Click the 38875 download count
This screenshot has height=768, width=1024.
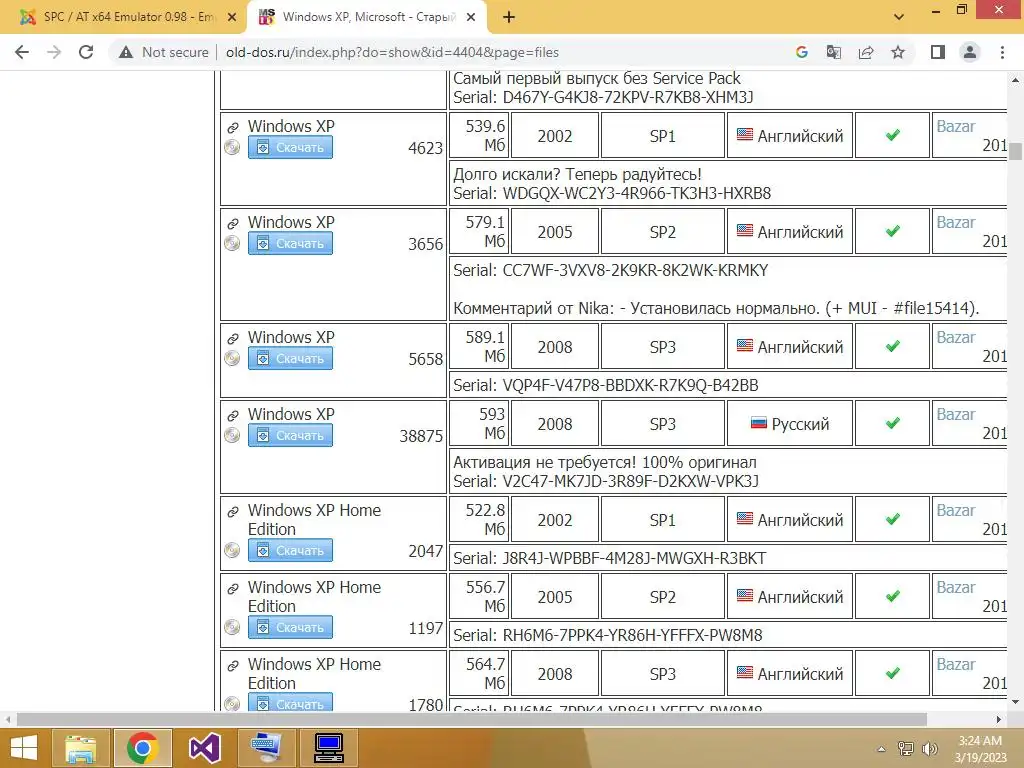click(421, 436)
